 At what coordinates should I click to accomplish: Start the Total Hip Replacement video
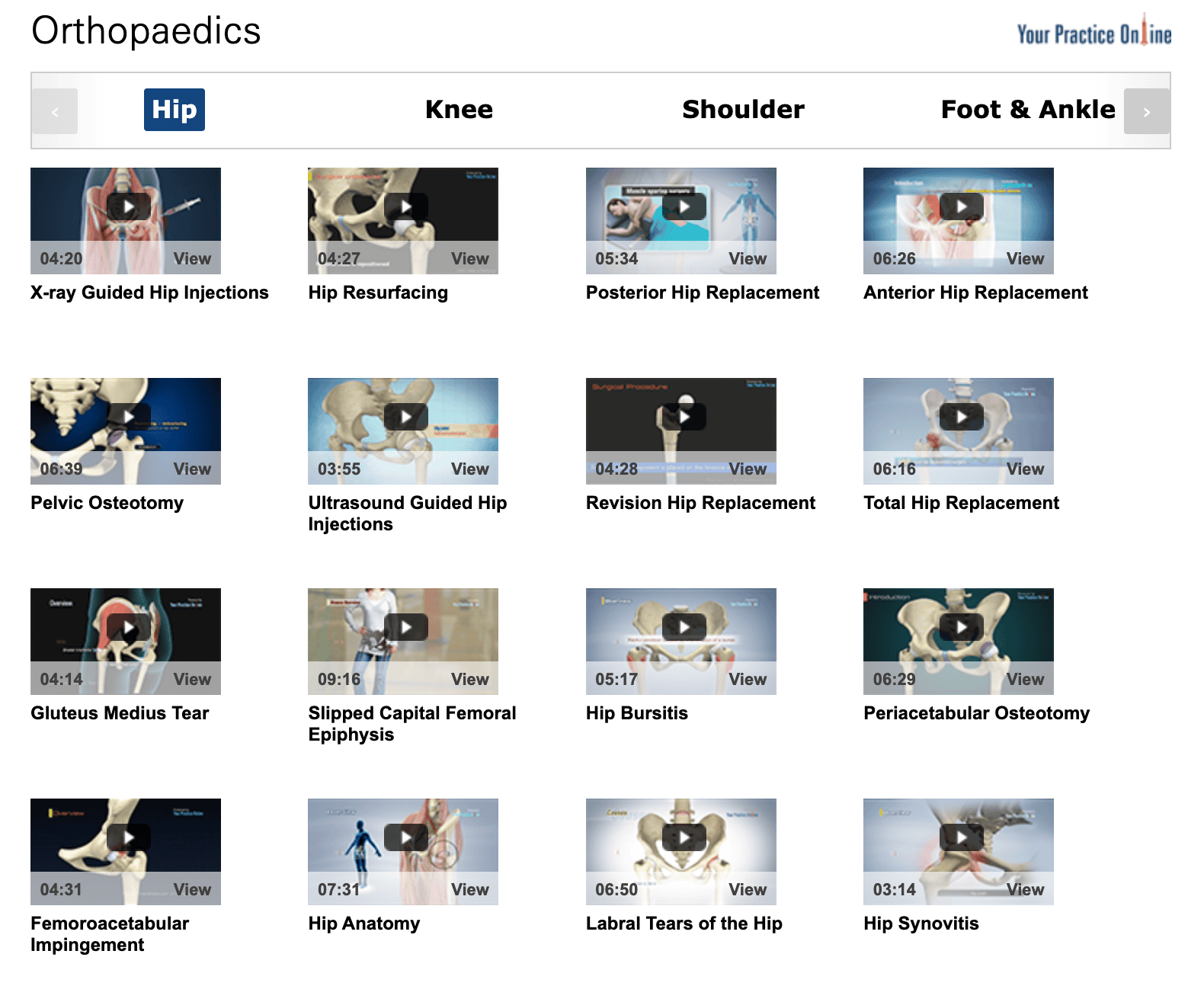[962, 417]
